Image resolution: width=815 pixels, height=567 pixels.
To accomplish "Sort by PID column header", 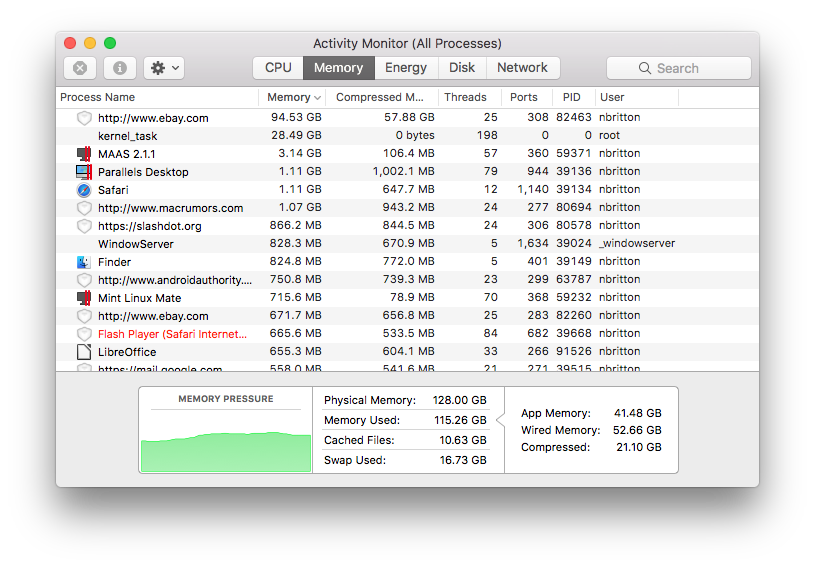I will [573, 97].
